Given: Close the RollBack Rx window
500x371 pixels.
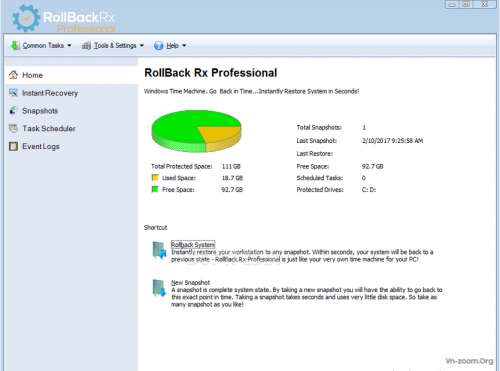Looking at the screenshot, I should coord(485,4).
